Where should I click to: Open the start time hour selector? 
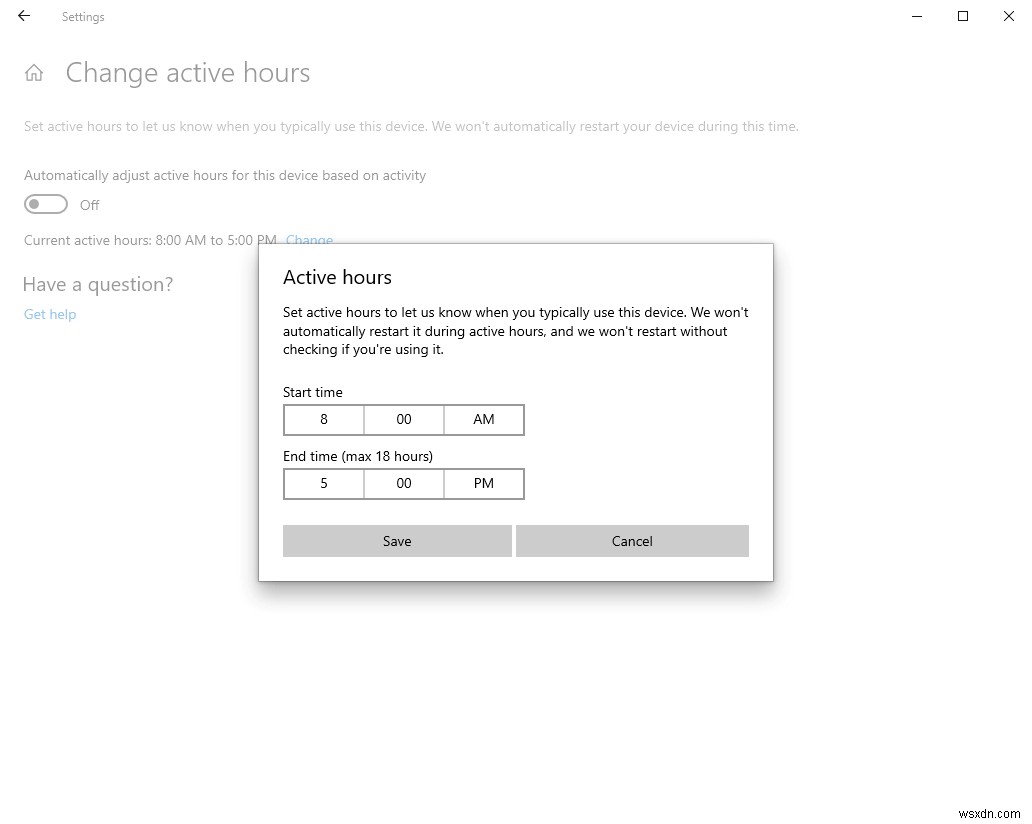click(324, 419)
